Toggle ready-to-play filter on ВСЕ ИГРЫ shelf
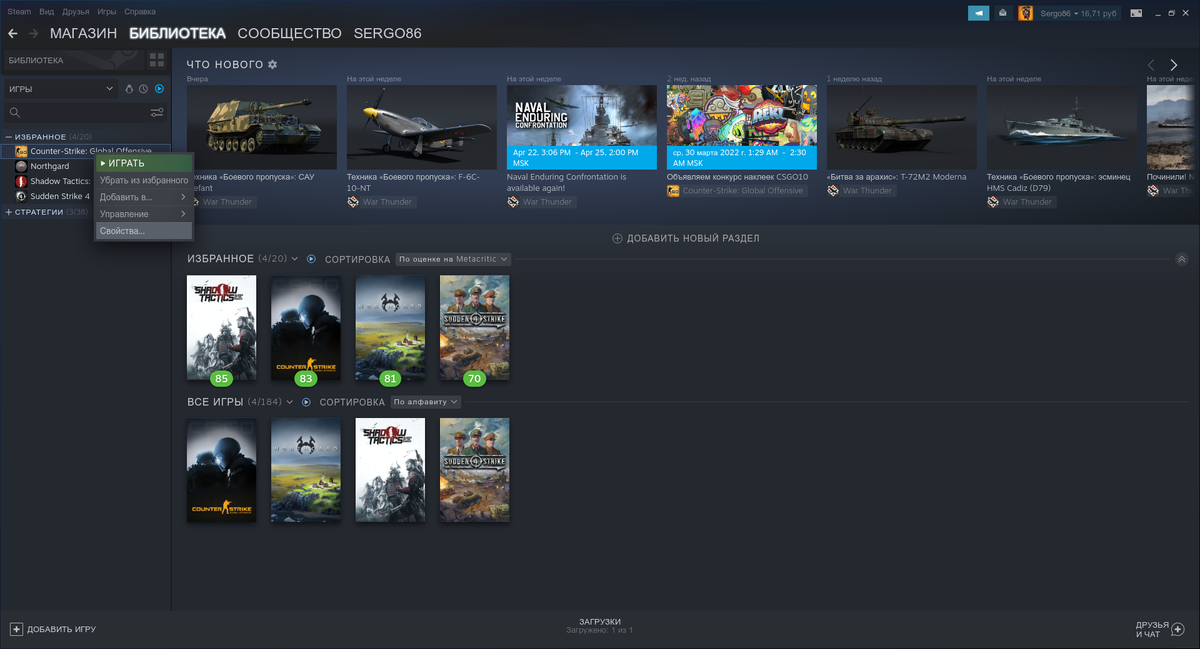This screenshot has height=649, width=1200. (x=306, y=402)
